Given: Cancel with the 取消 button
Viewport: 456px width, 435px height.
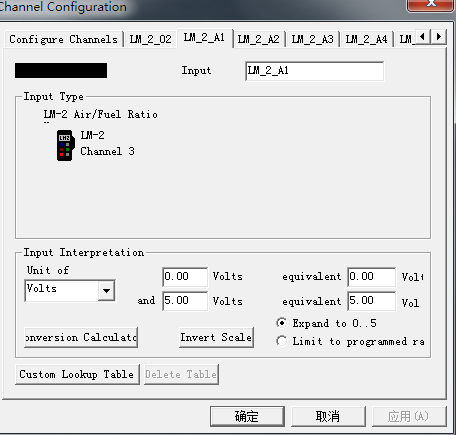Looking at the screenshot, I should [x=328, y=416].
